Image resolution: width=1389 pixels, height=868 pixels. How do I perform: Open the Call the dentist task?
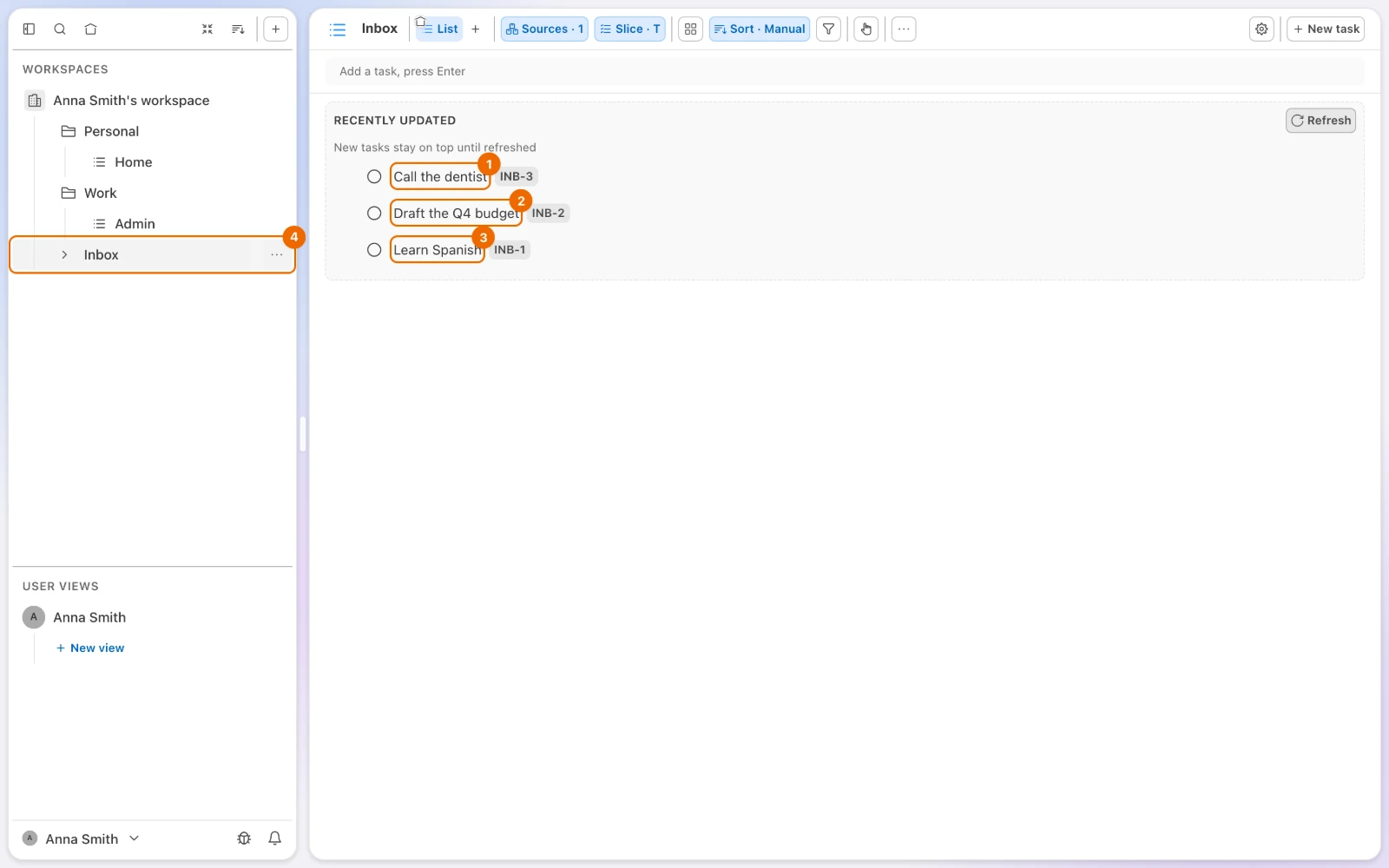pyautogui.click(x=440, y=177)
